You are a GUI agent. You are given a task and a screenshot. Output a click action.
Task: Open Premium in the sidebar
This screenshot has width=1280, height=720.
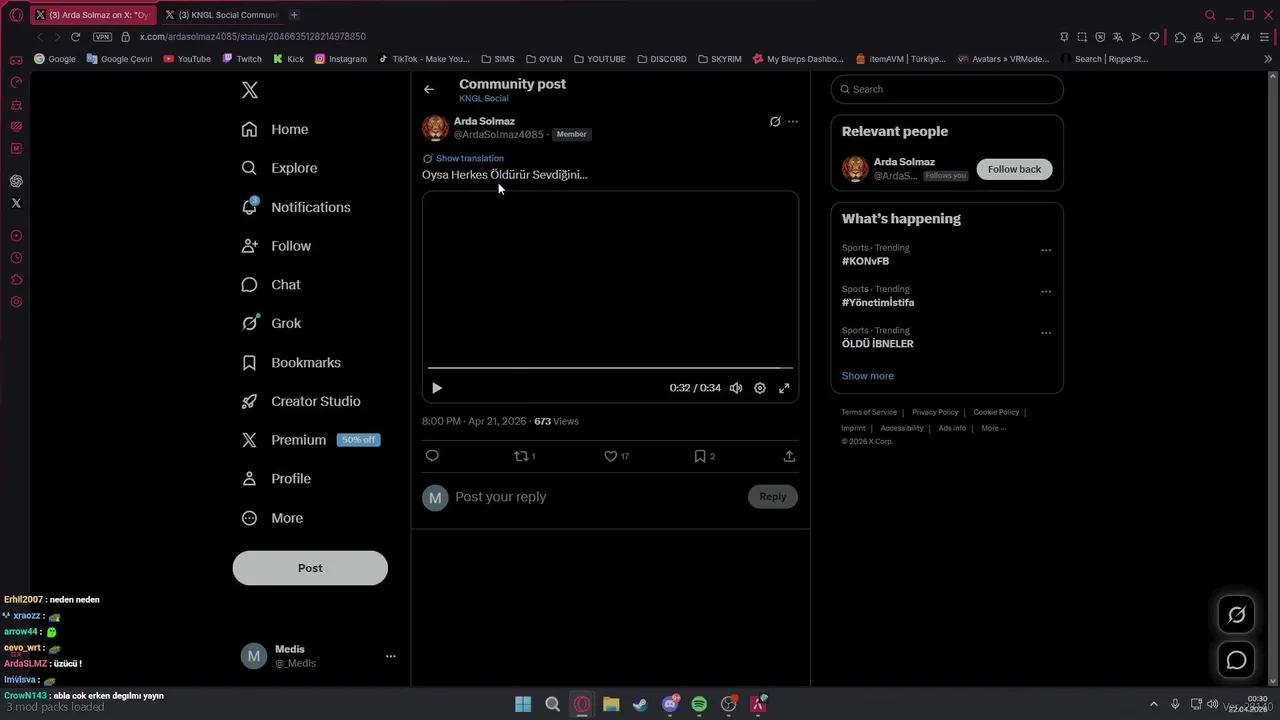310,440
